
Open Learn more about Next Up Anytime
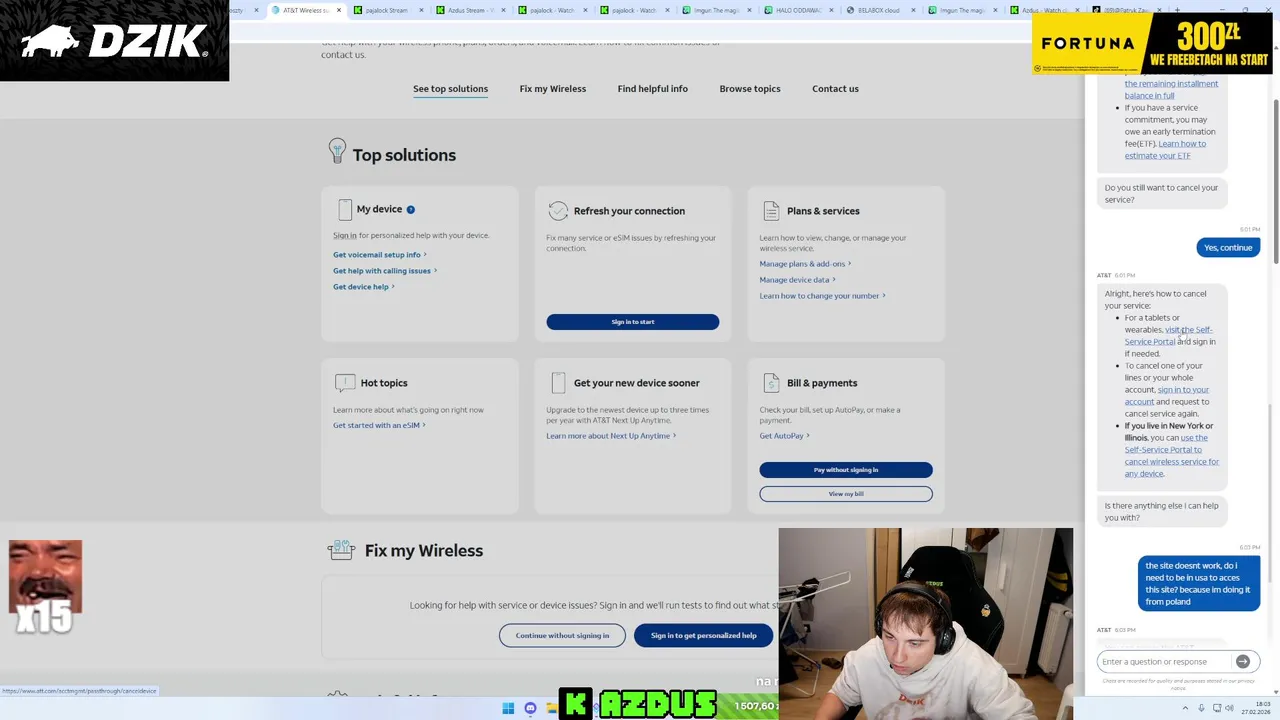point(610,436)
